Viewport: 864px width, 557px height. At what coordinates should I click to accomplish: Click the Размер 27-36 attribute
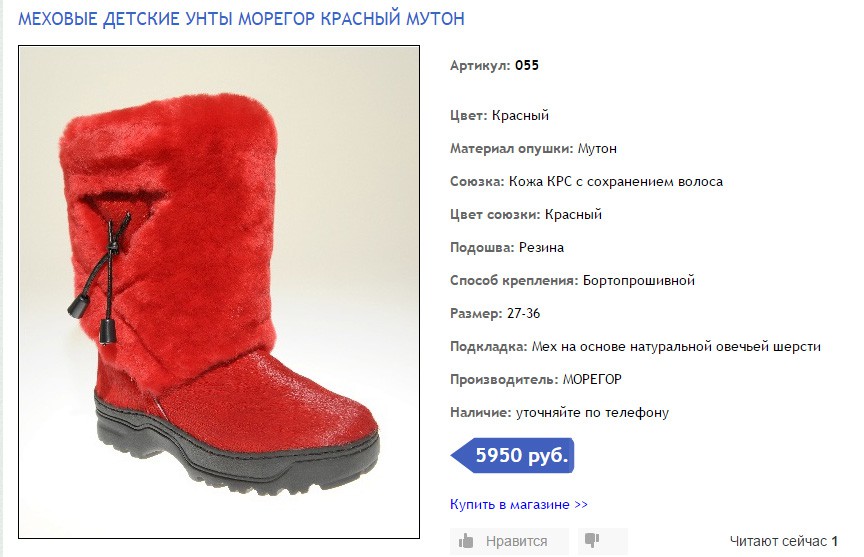coord(495,313)
